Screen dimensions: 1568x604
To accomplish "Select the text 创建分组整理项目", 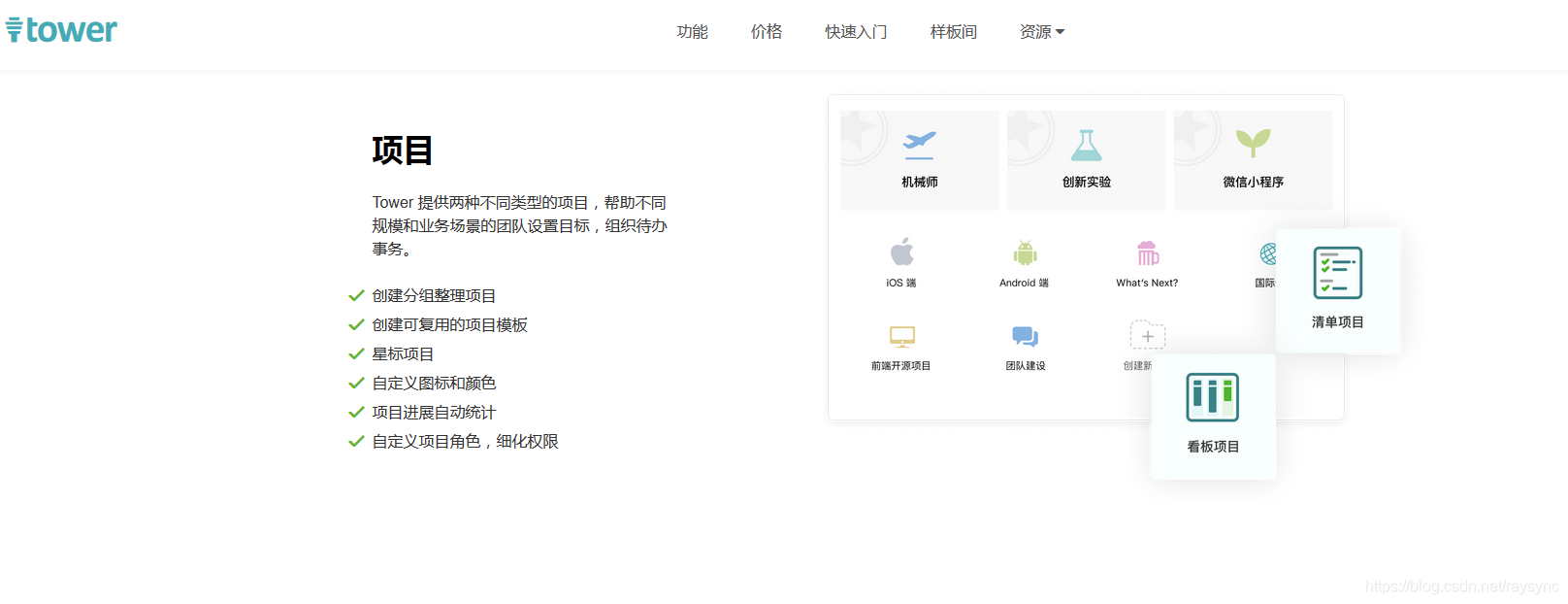I will pyautogui.click(x=434, y=295).
